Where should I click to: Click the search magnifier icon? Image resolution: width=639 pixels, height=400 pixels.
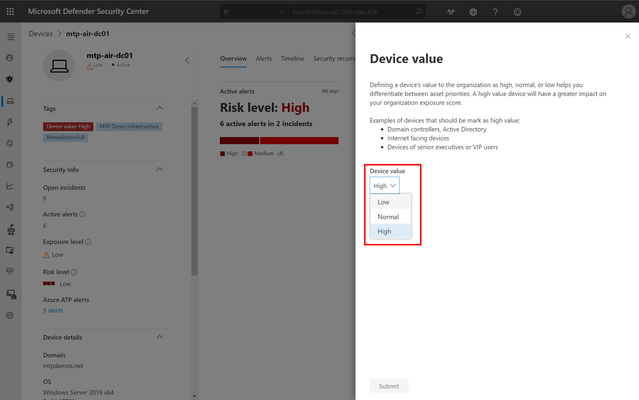(x=419, y=12)
